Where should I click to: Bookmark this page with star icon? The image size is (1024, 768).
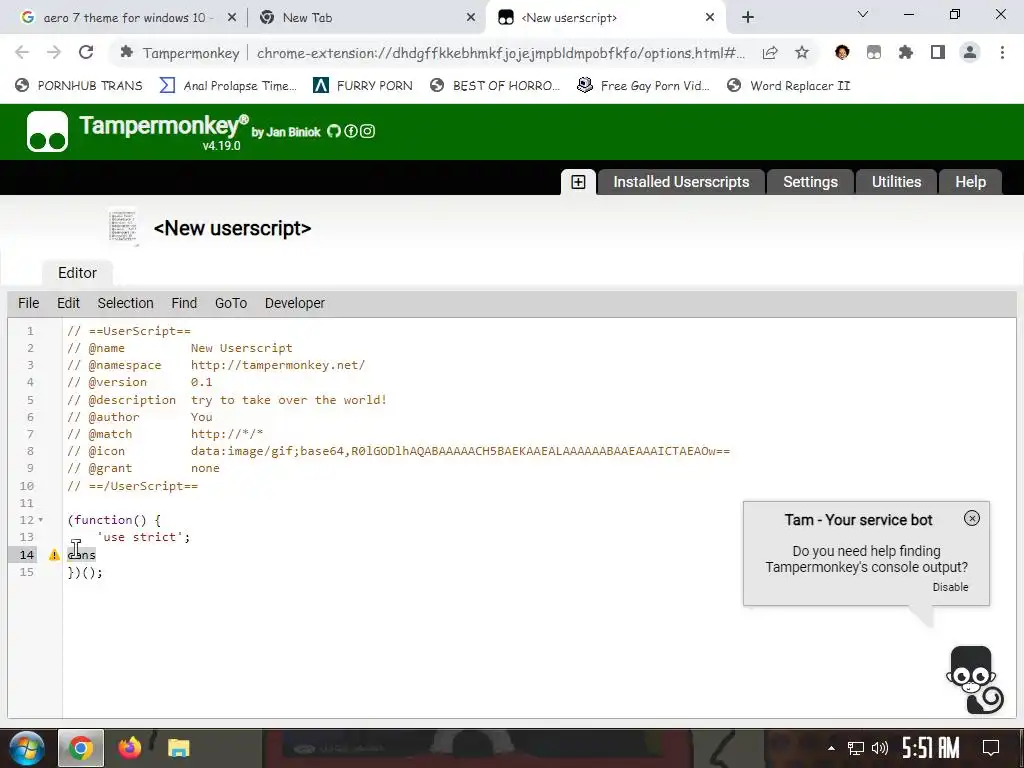pos(802,53)
